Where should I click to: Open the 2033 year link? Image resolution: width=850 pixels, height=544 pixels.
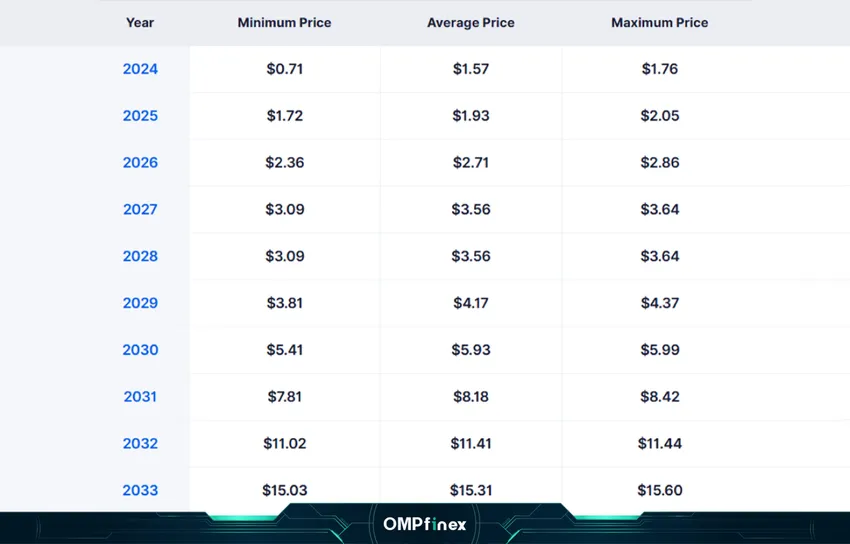pyautogui.click(x=140, y=491)
